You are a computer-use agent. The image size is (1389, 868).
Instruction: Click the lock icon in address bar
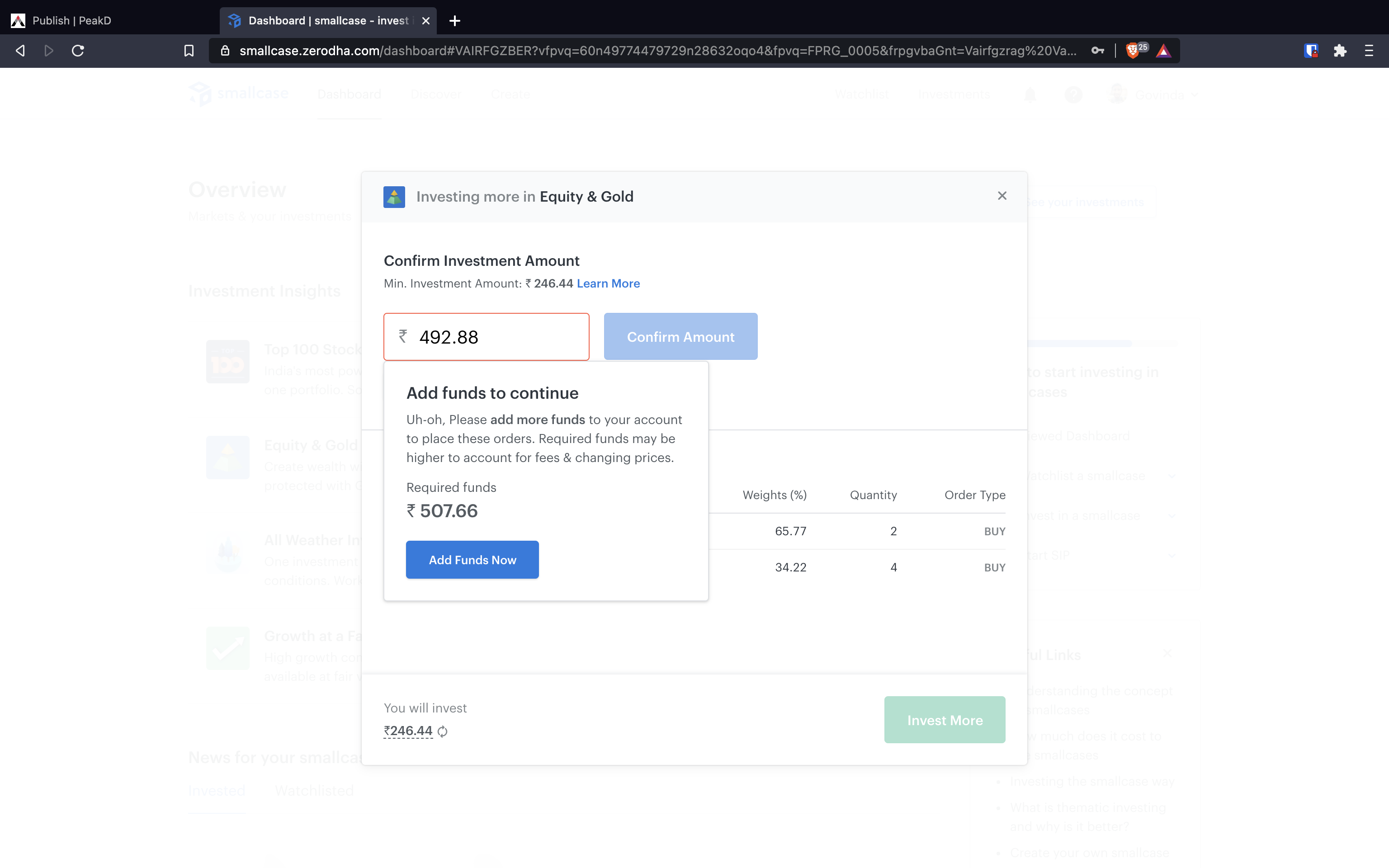tap(226, 51)
